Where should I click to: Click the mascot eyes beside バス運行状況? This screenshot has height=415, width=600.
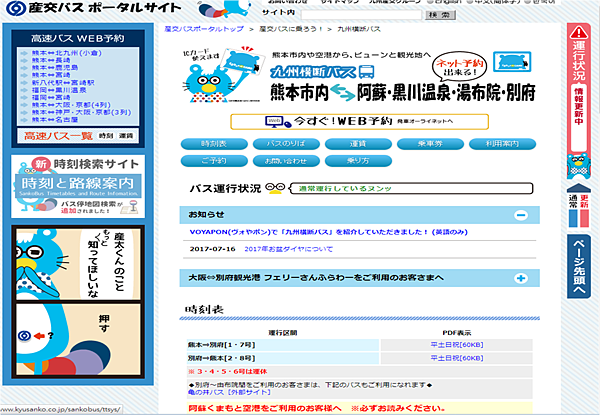click(275, 188)
